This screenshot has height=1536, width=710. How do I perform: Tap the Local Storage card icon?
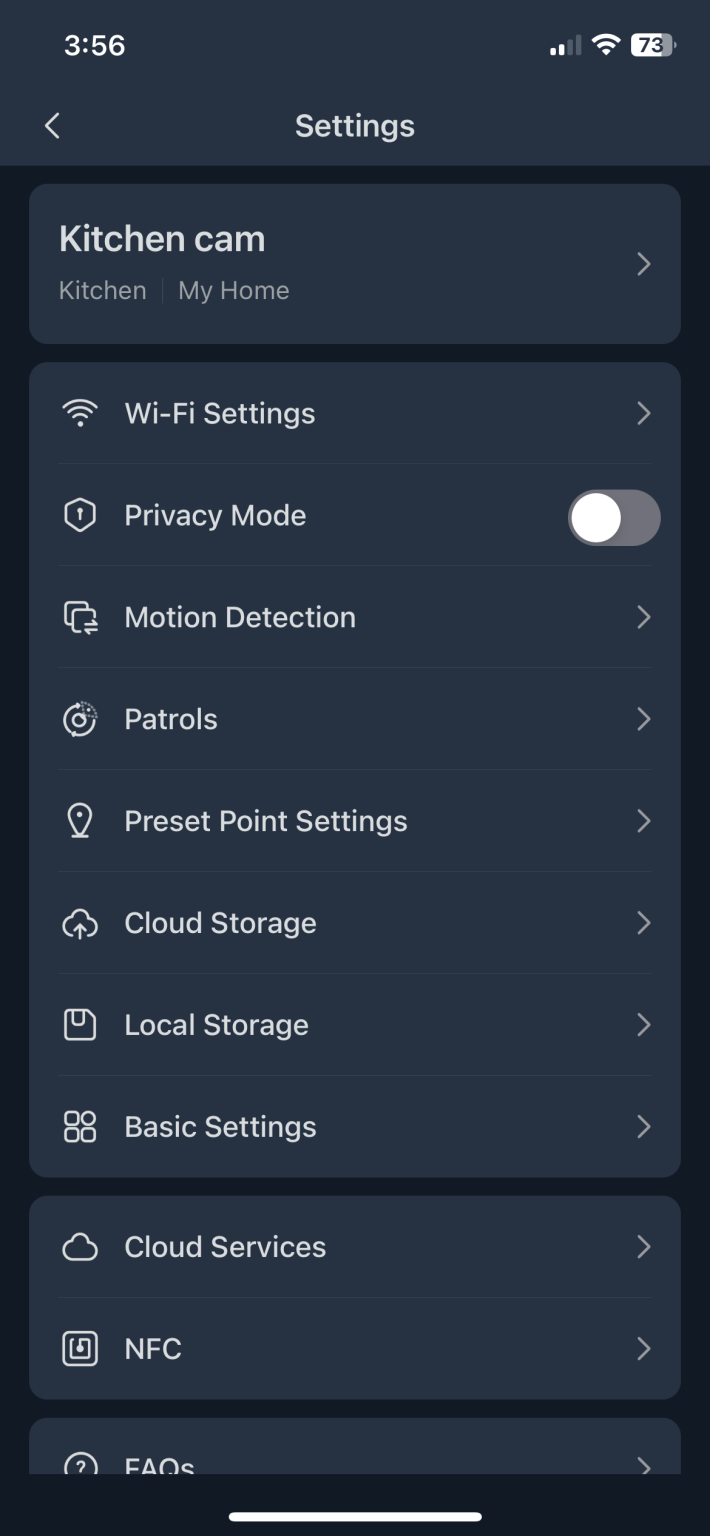click(80, 1025)
